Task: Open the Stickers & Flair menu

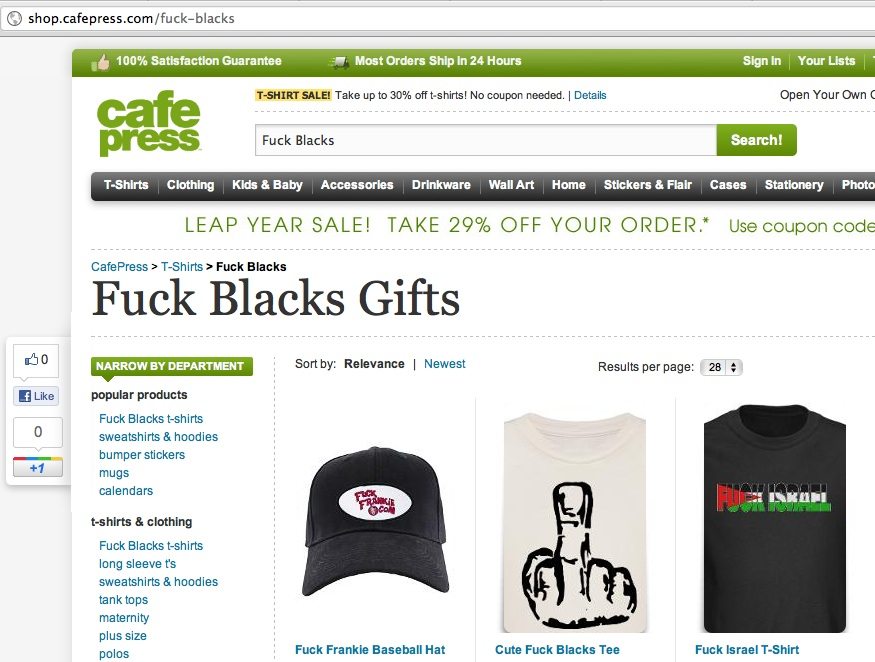Action: [647, 185]
